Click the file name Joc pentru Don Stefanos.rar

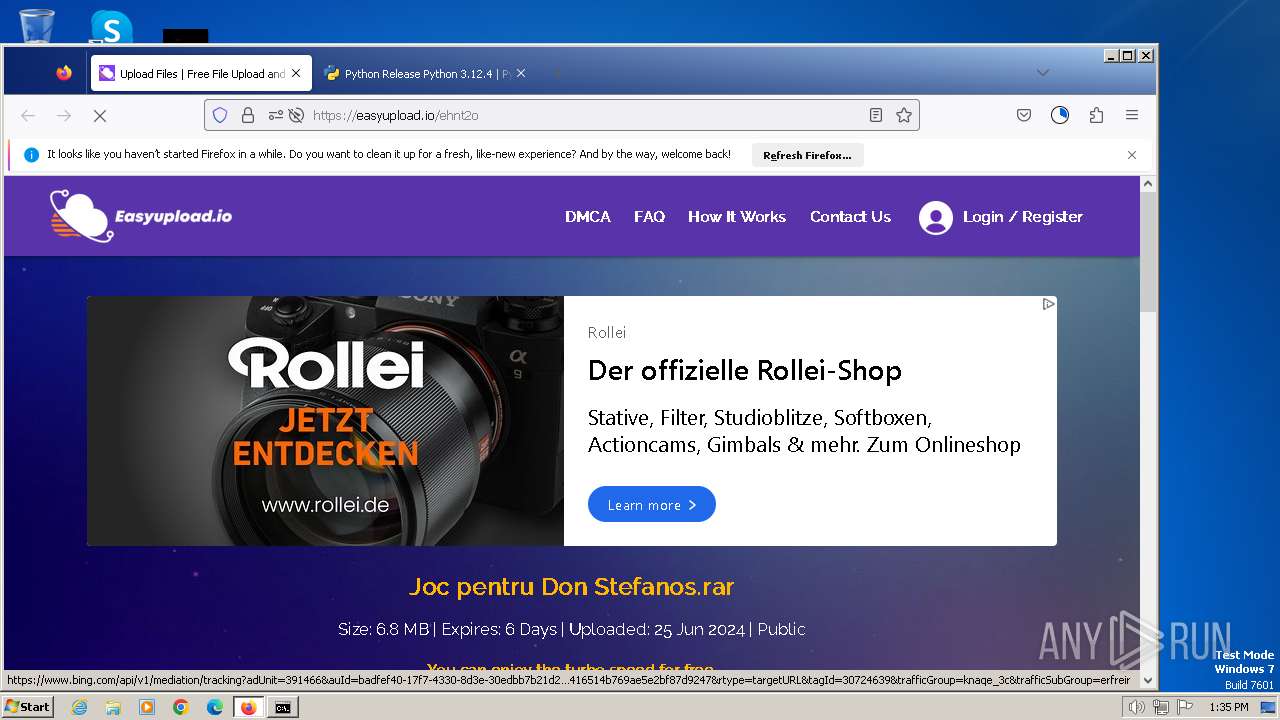pyautogui.click(x=572, y=586)
